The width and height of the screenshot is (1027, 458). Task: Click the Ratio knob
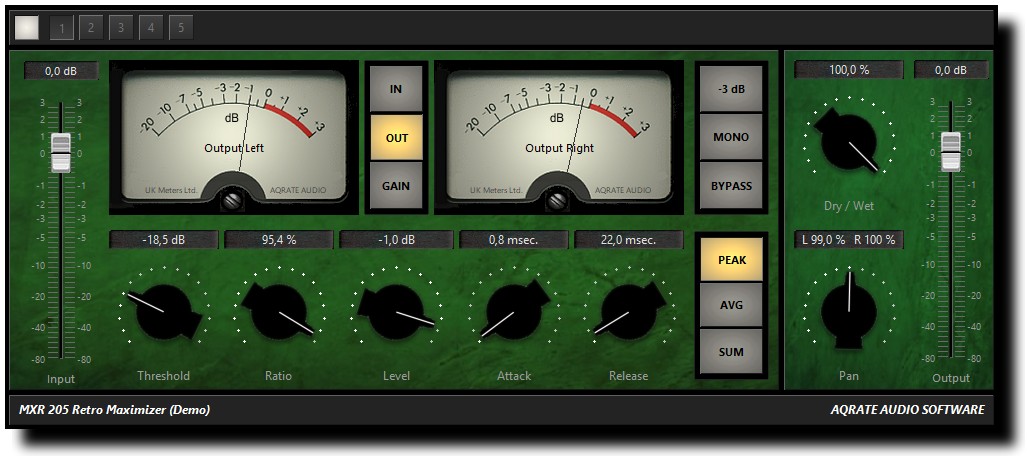[279, 311]
